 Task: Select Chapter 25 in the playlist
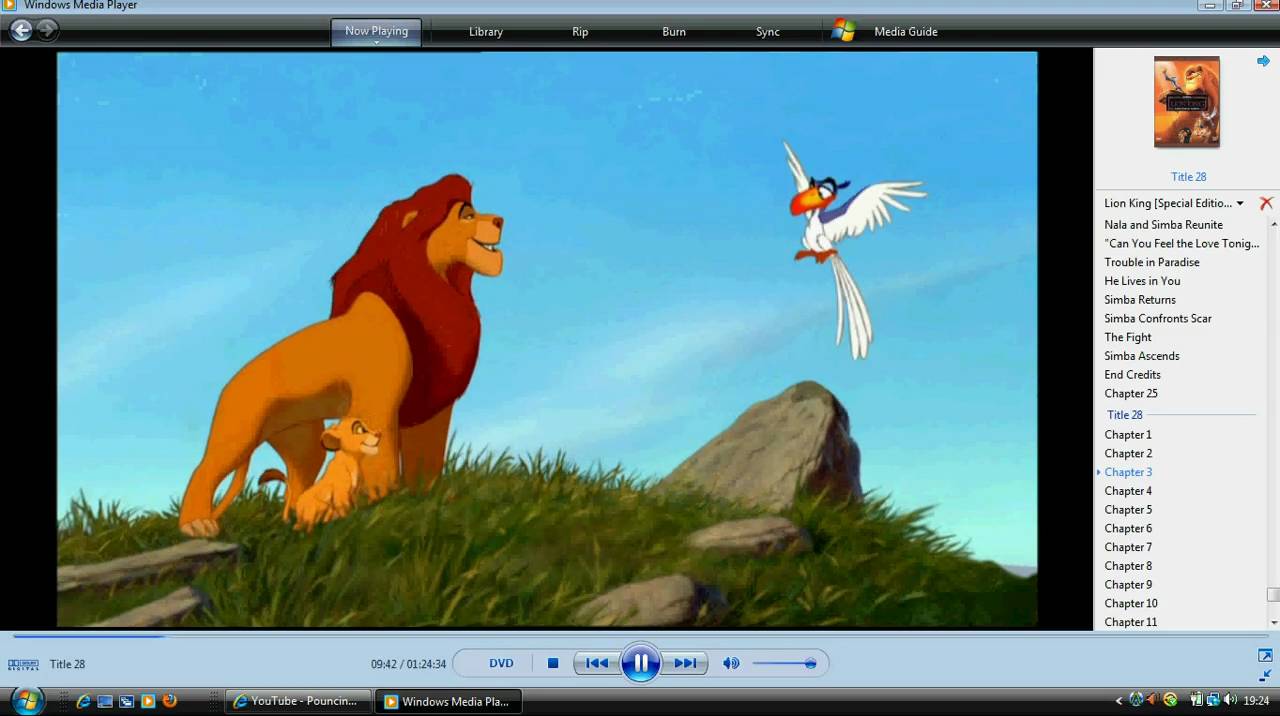pyautogui.click(x=1131, y=394)
